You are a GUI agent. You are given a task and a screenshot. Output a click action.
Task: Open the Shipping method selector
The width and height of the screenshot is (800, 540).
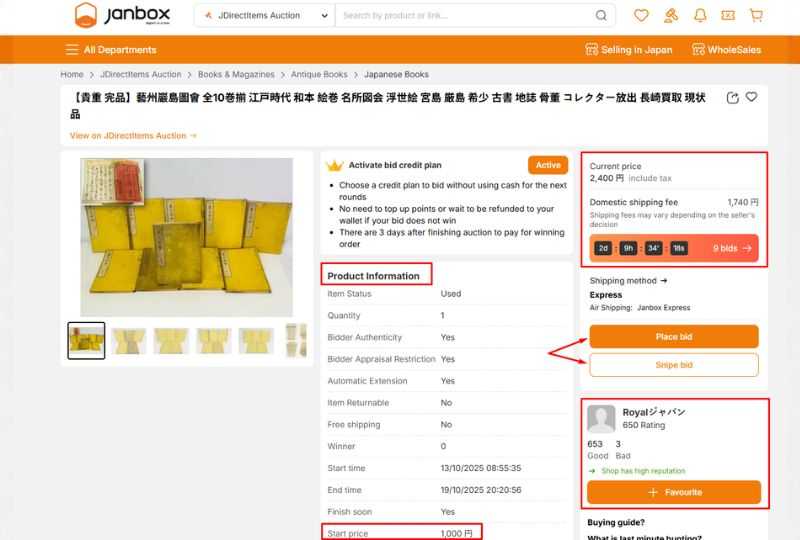click(628, 281)
